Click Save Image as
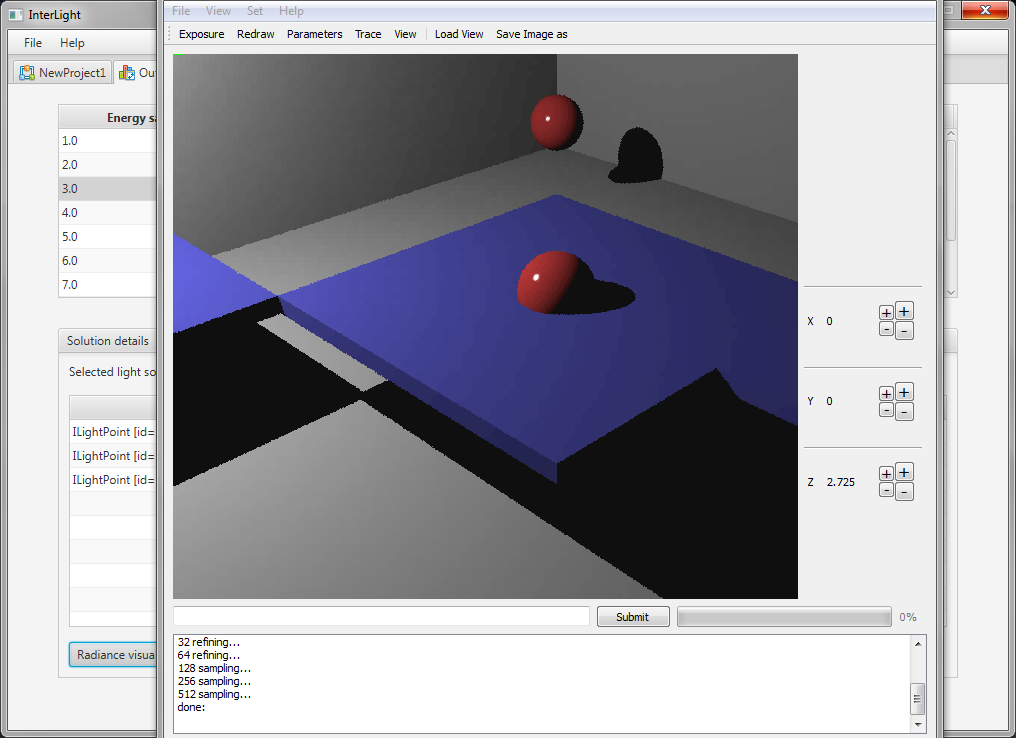The height and width of the screenshot is (738, 1016). tap(531, 34)
